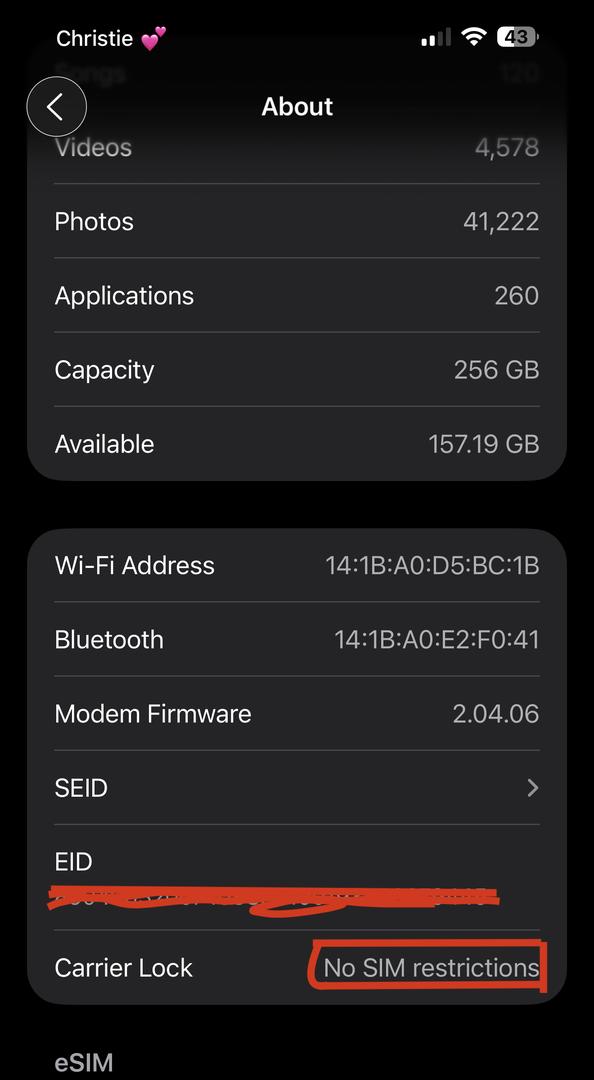The image size is (594, 1080).
Task: Tap the Bluetooth address value
Action: (437, 640)
